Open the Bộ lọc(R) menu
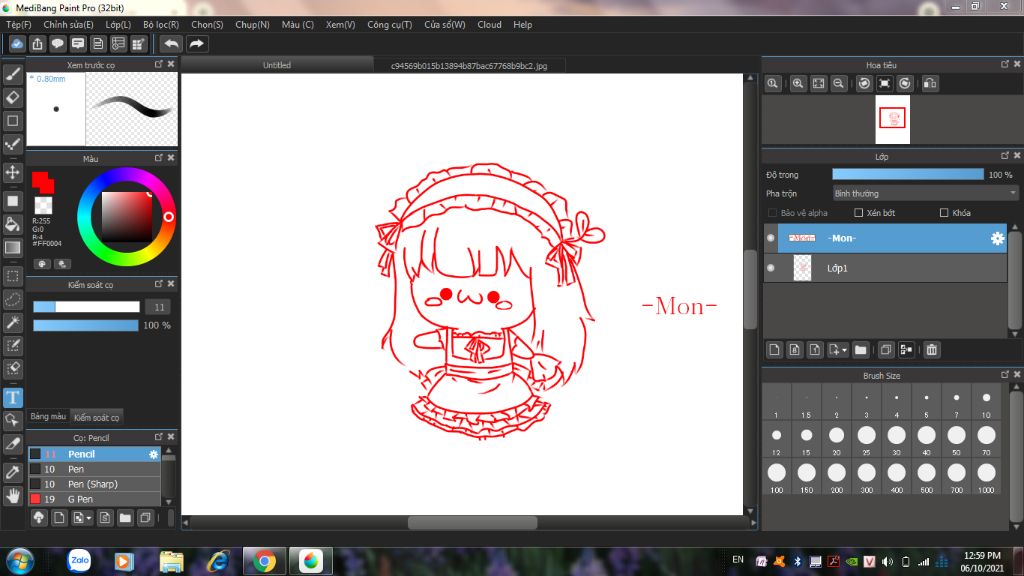The height and width of the screenshot is (576, 1024). tap(161, 25)
